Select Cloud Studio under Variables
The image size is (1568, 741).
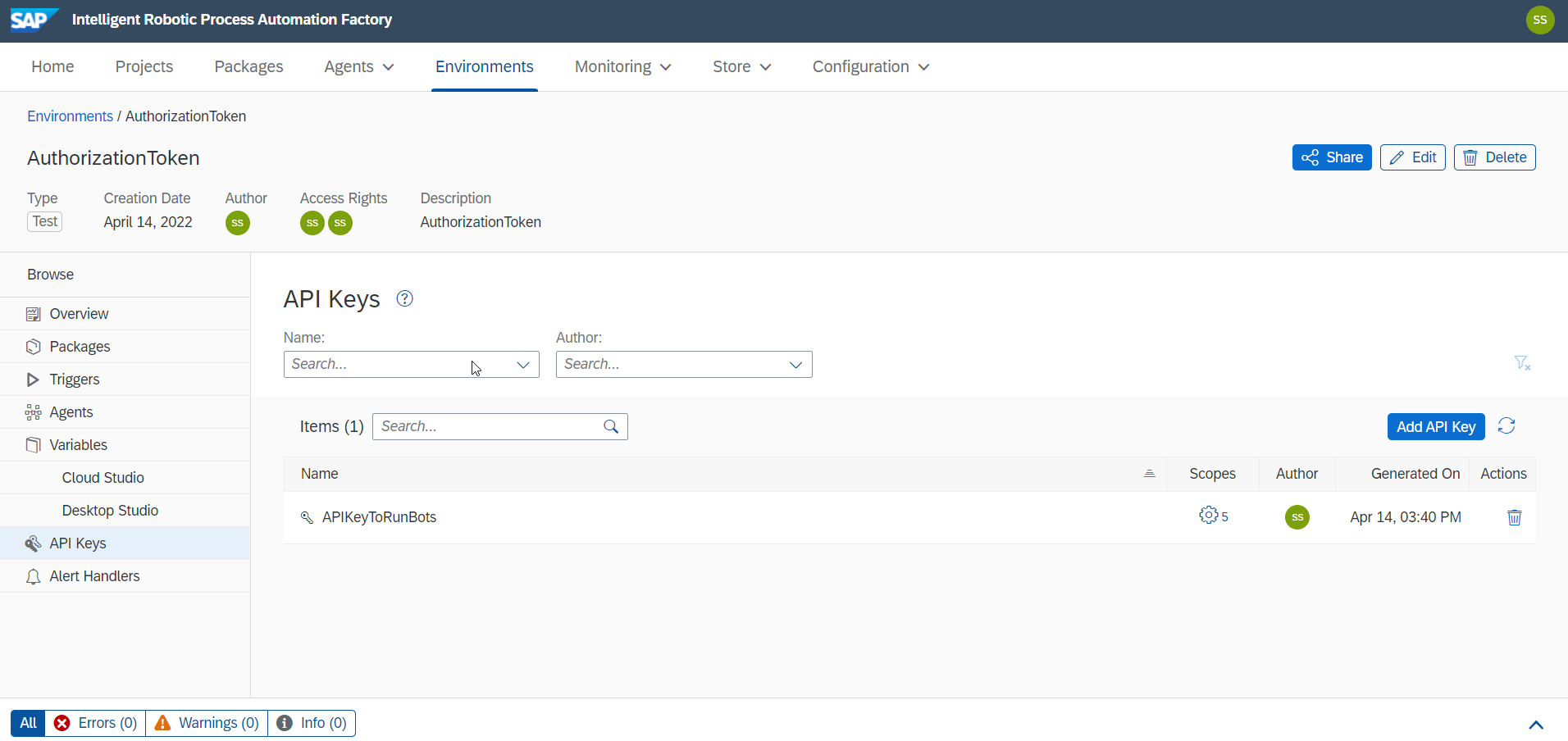(125, 478)
